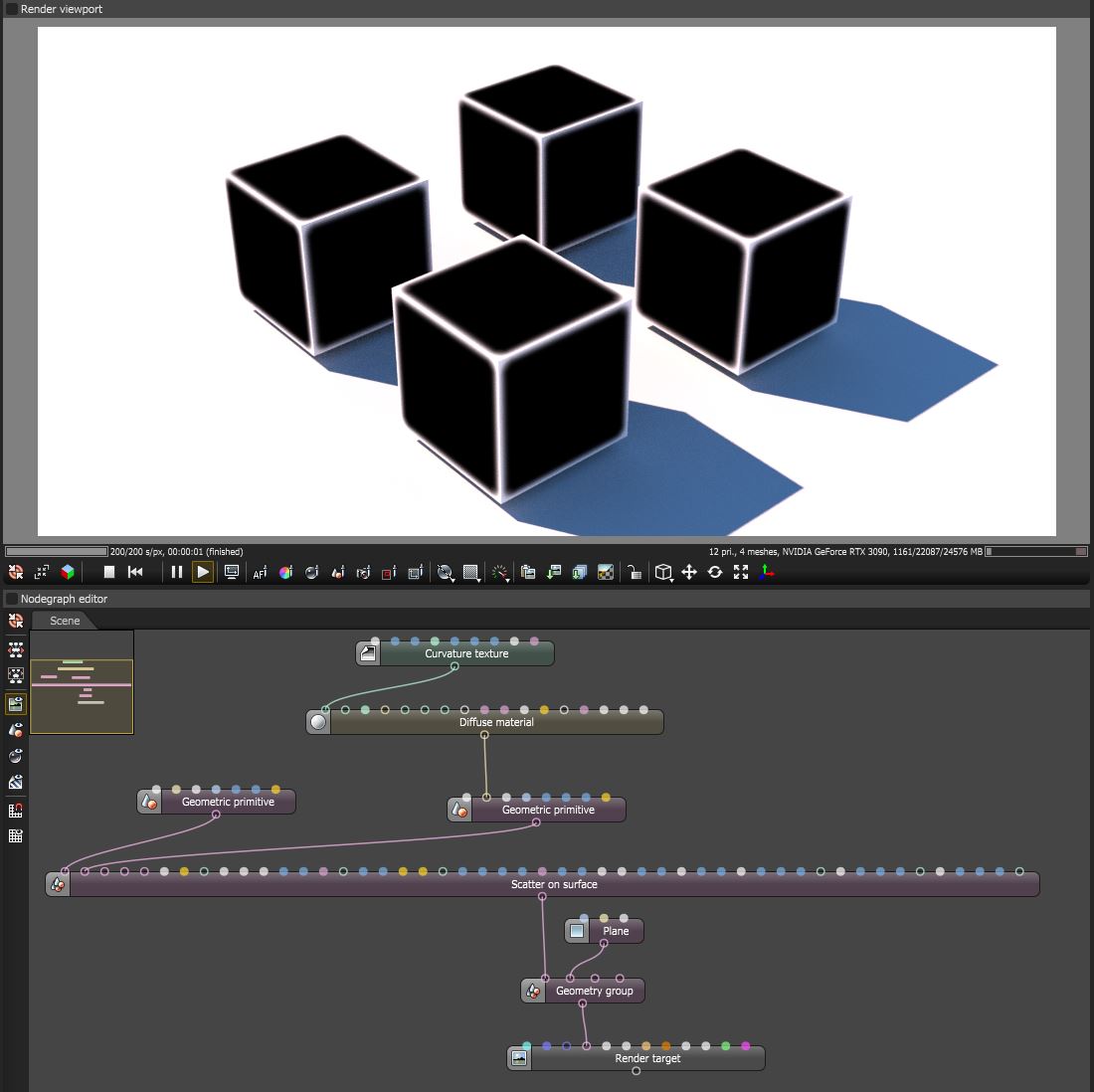Click the Render target node icon

coord(519,1058)
